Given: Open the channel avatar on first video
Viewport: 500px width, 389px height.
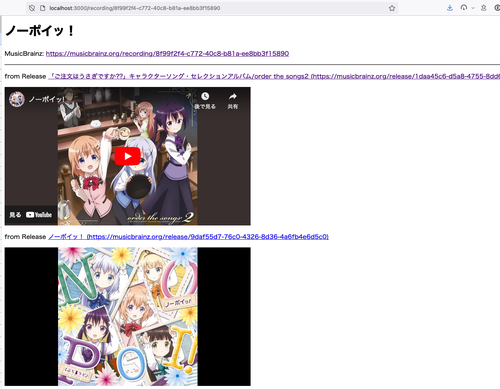Looking at the screenshot, I should [17, 99].
